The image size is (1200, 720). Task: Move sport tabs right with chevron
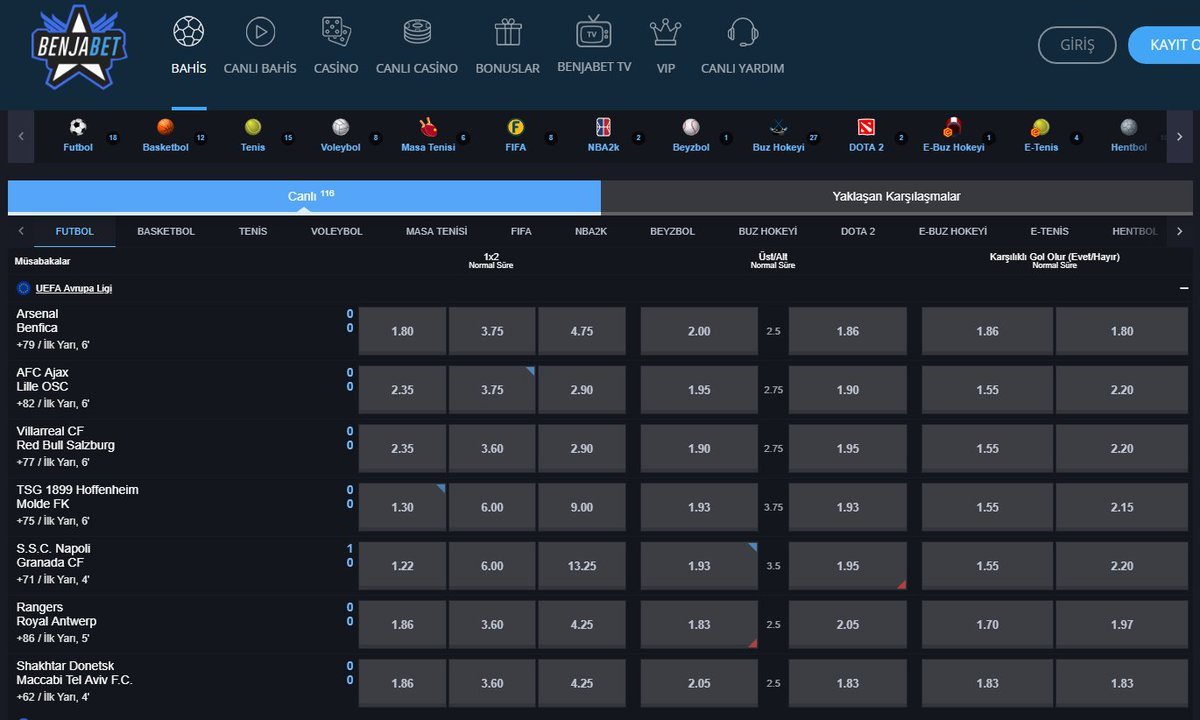coord(1179,231)
